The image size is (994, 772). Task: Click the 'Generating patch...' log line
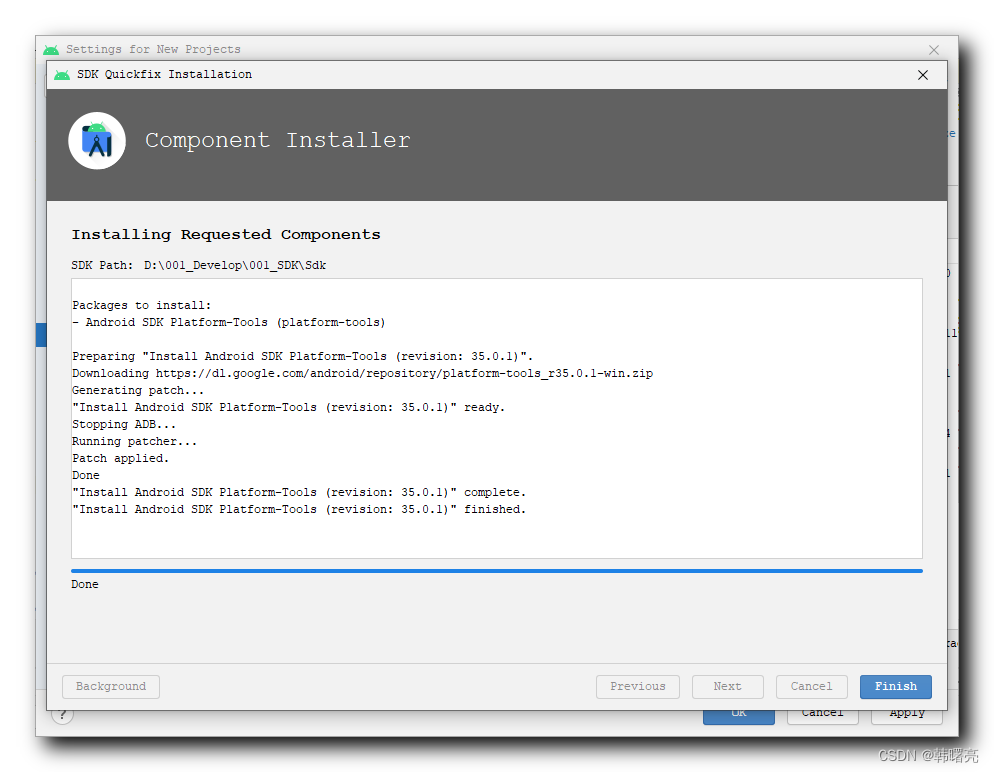click(x=138, y=390)
